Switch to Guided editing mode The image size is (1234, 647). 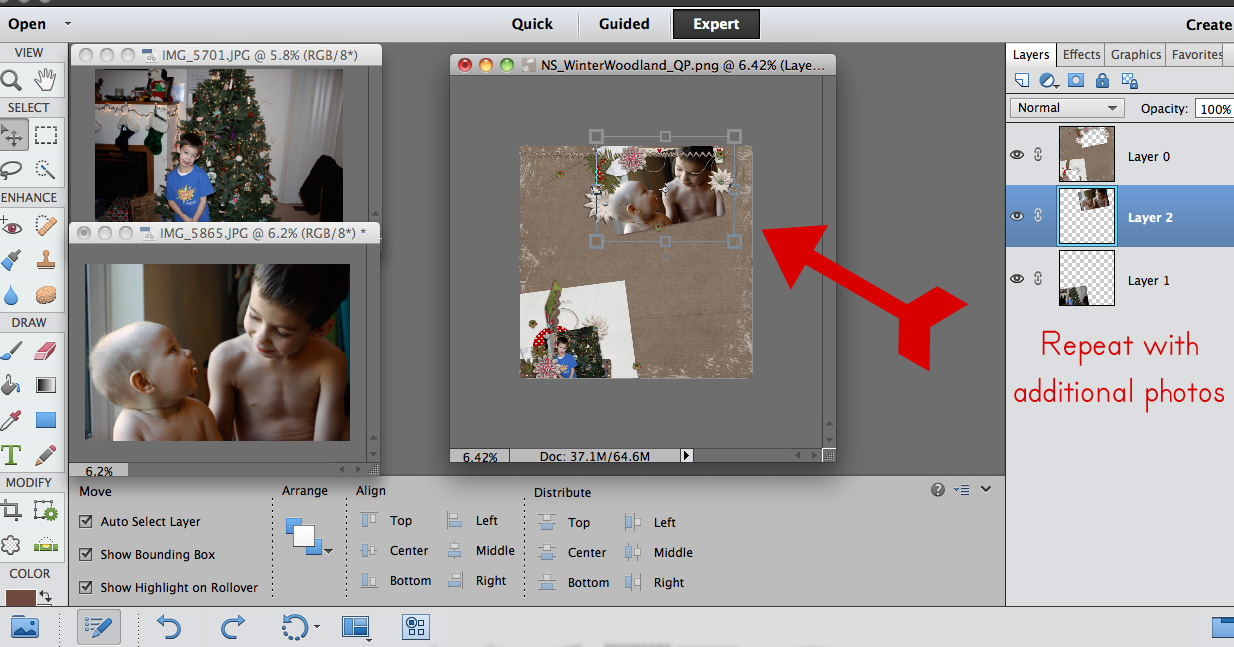coord(624,24)
